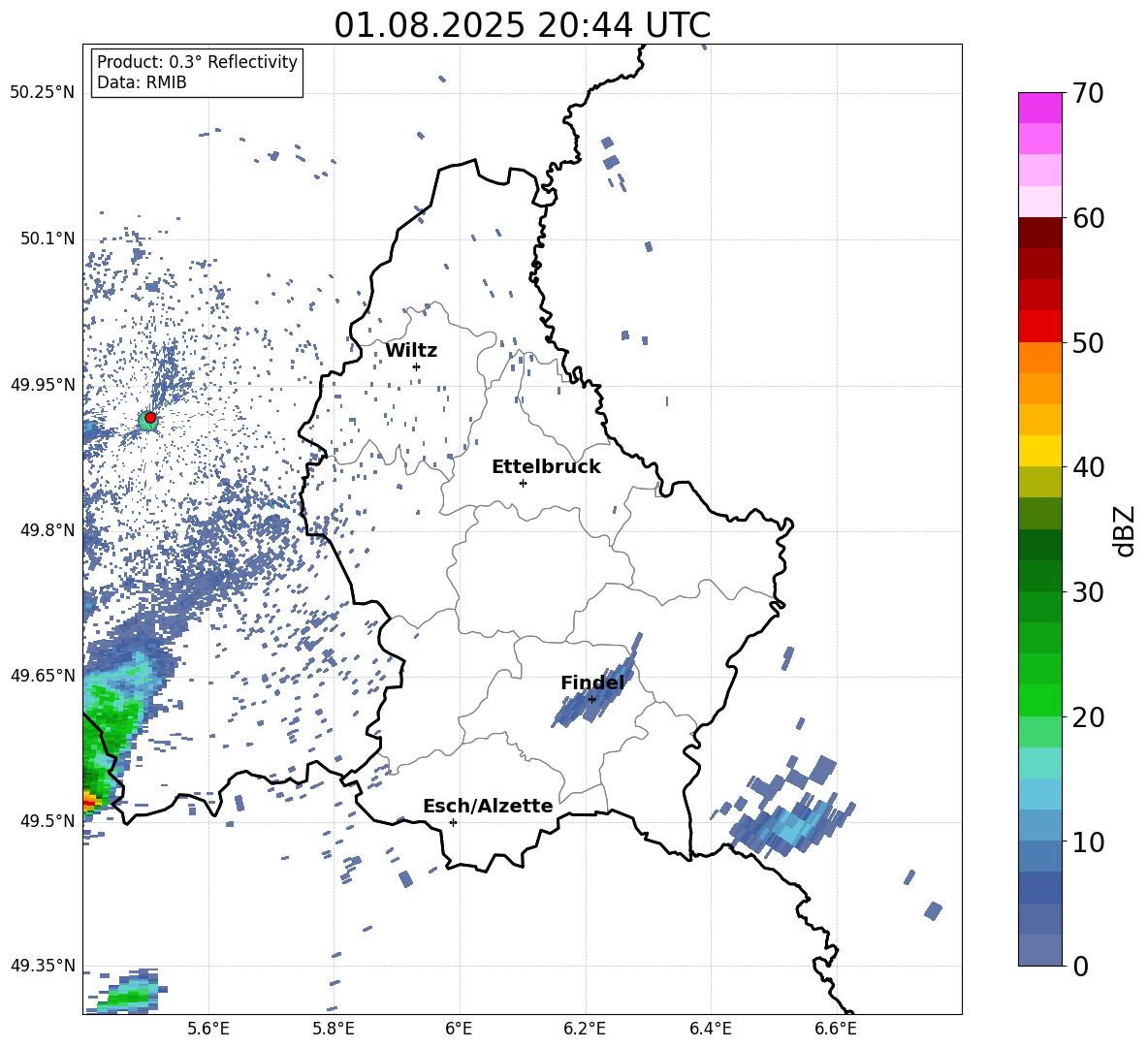Screen dimensions: 1148x1048
Task: Click the 5.6°E longitude label
Action: tap(208, 1029)
